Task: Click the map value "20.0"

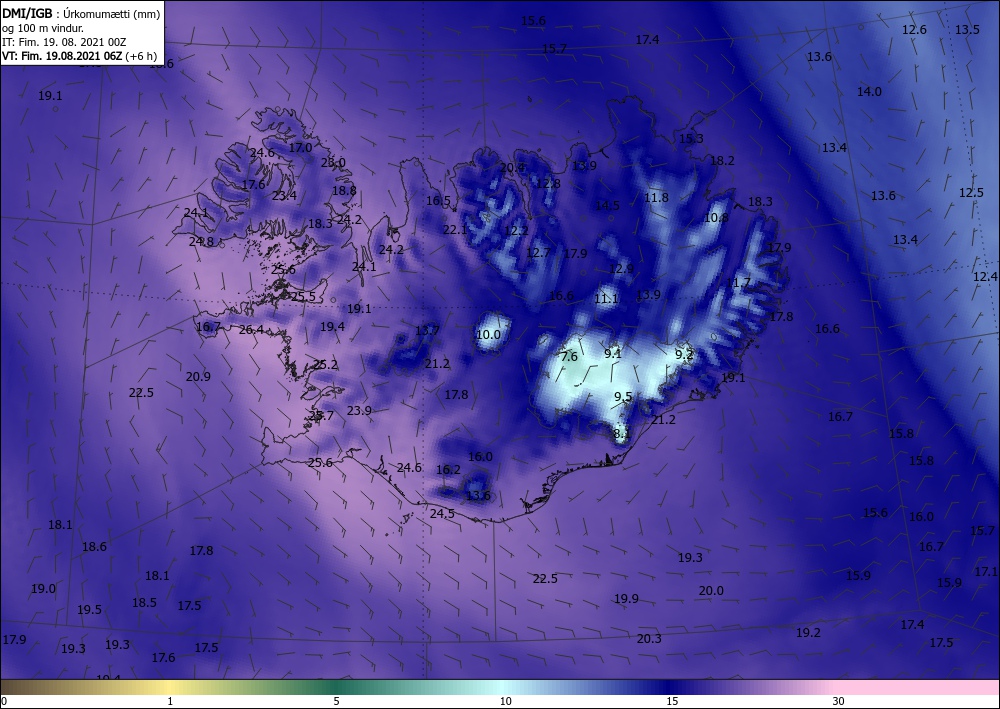Action: (711, 591)
